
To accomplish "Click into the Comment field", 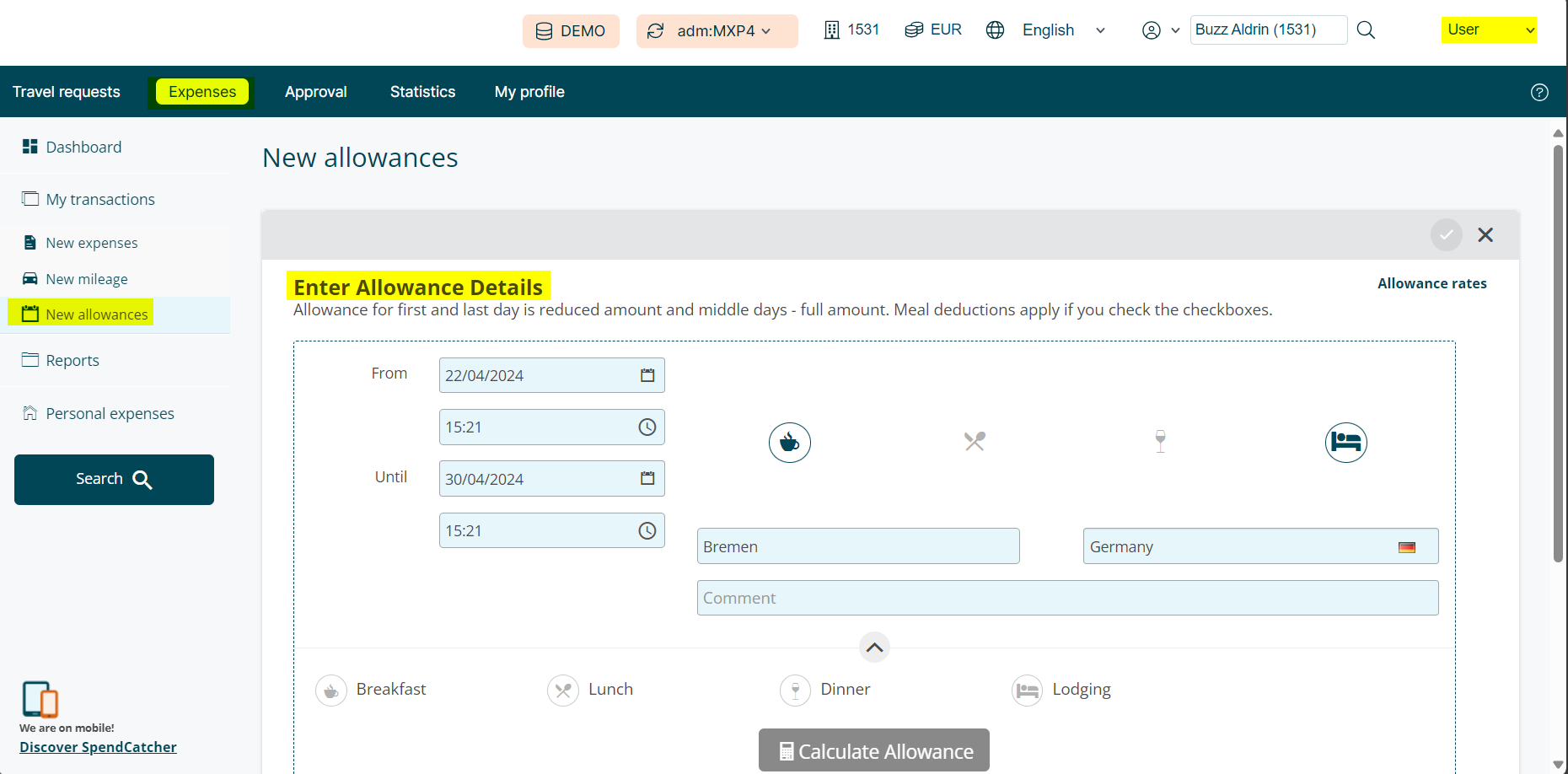I will [1066, 598].
